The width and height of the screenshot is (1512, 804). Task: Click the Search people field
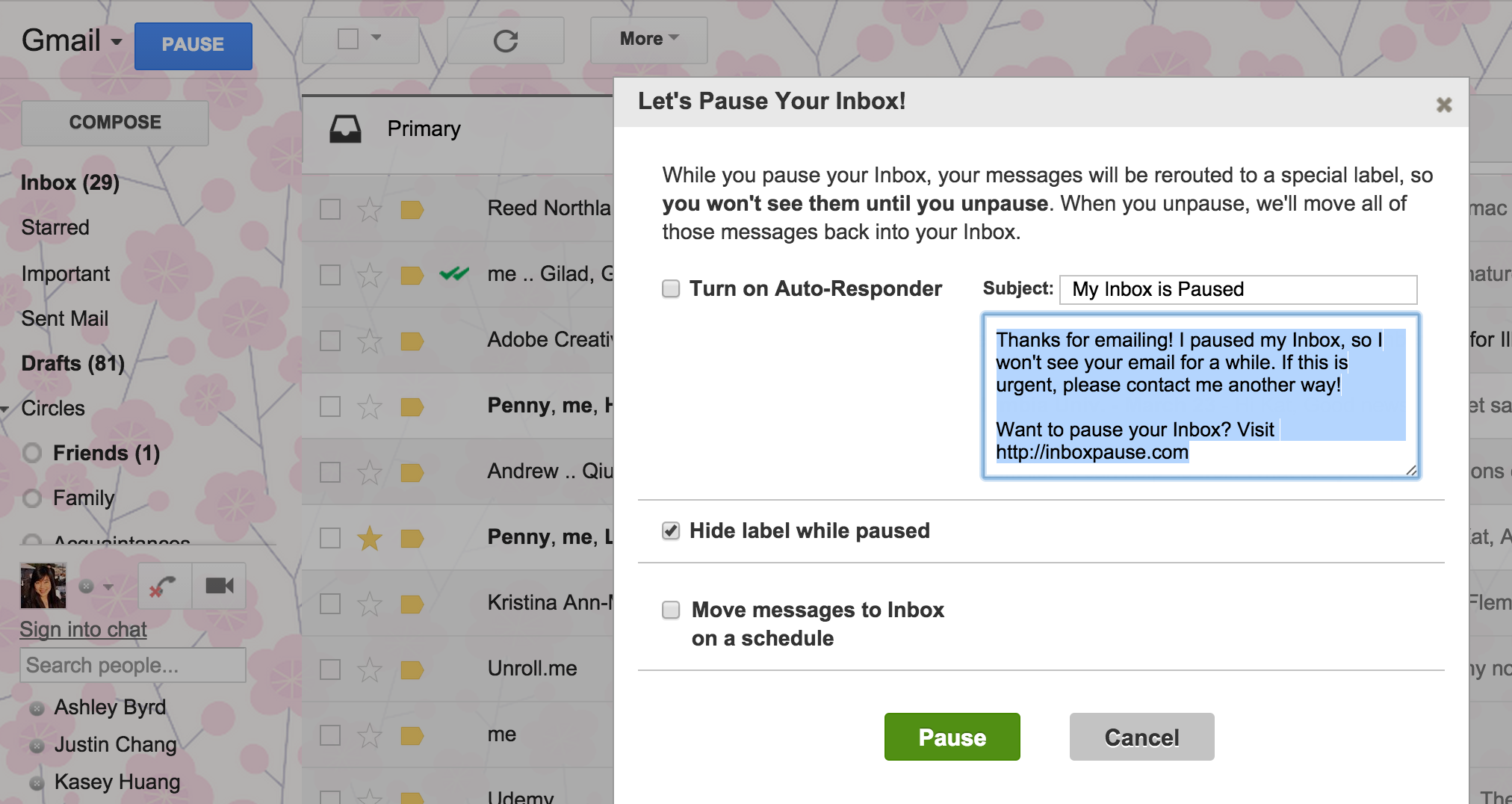[x=133, y=665]
